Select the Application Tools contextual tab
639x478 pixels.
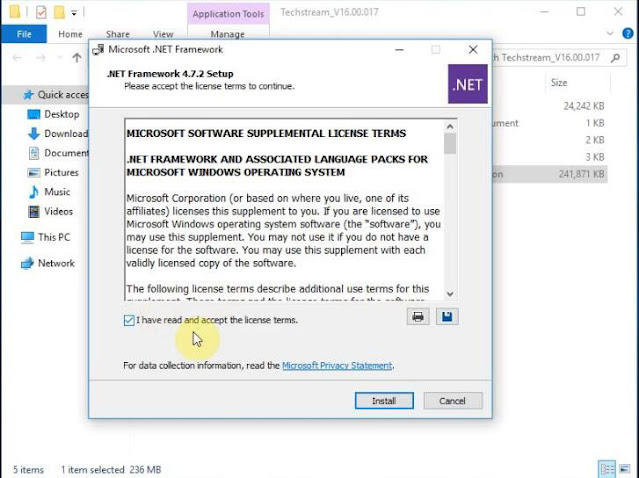[228, 14]
